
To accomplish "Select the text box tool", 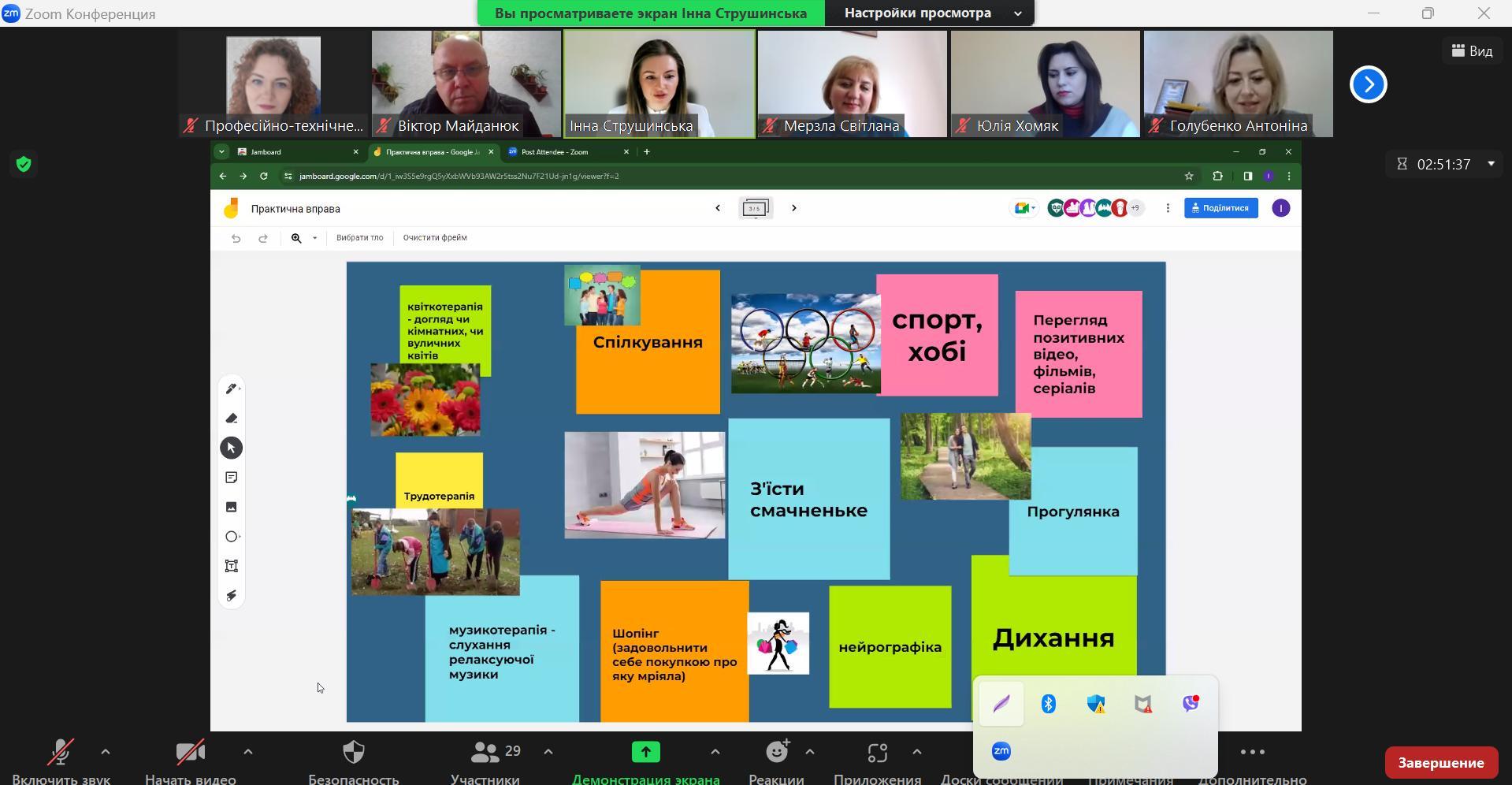I will click(231, 566).
